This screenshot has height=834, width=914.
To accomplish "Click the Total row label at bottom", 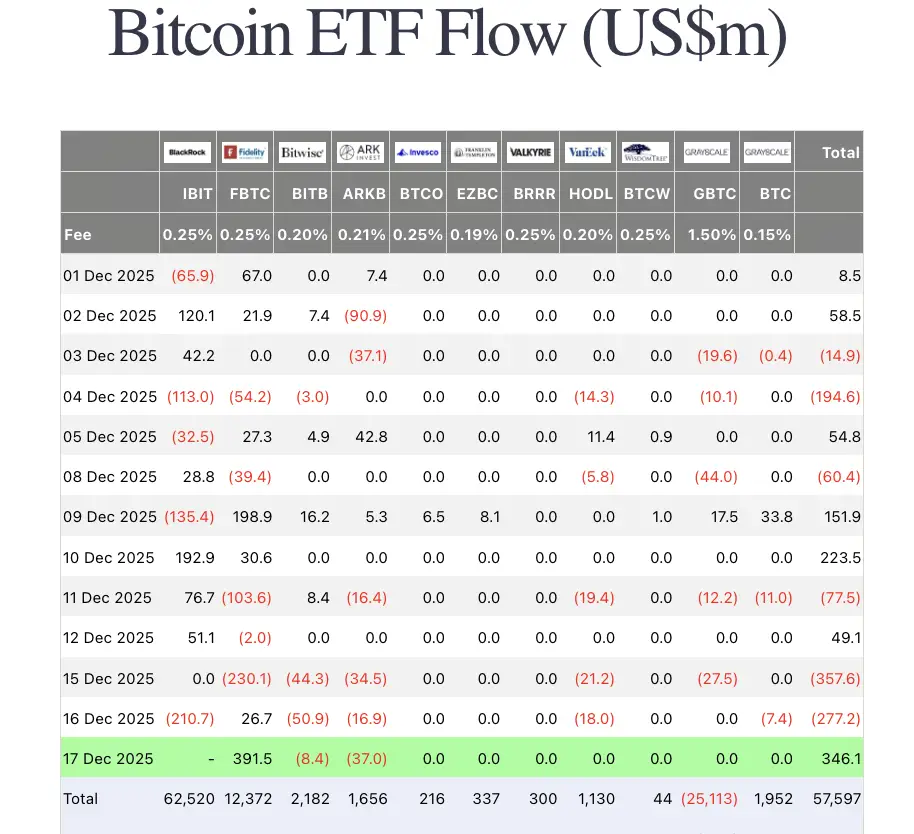I will [x=80, y=799].
